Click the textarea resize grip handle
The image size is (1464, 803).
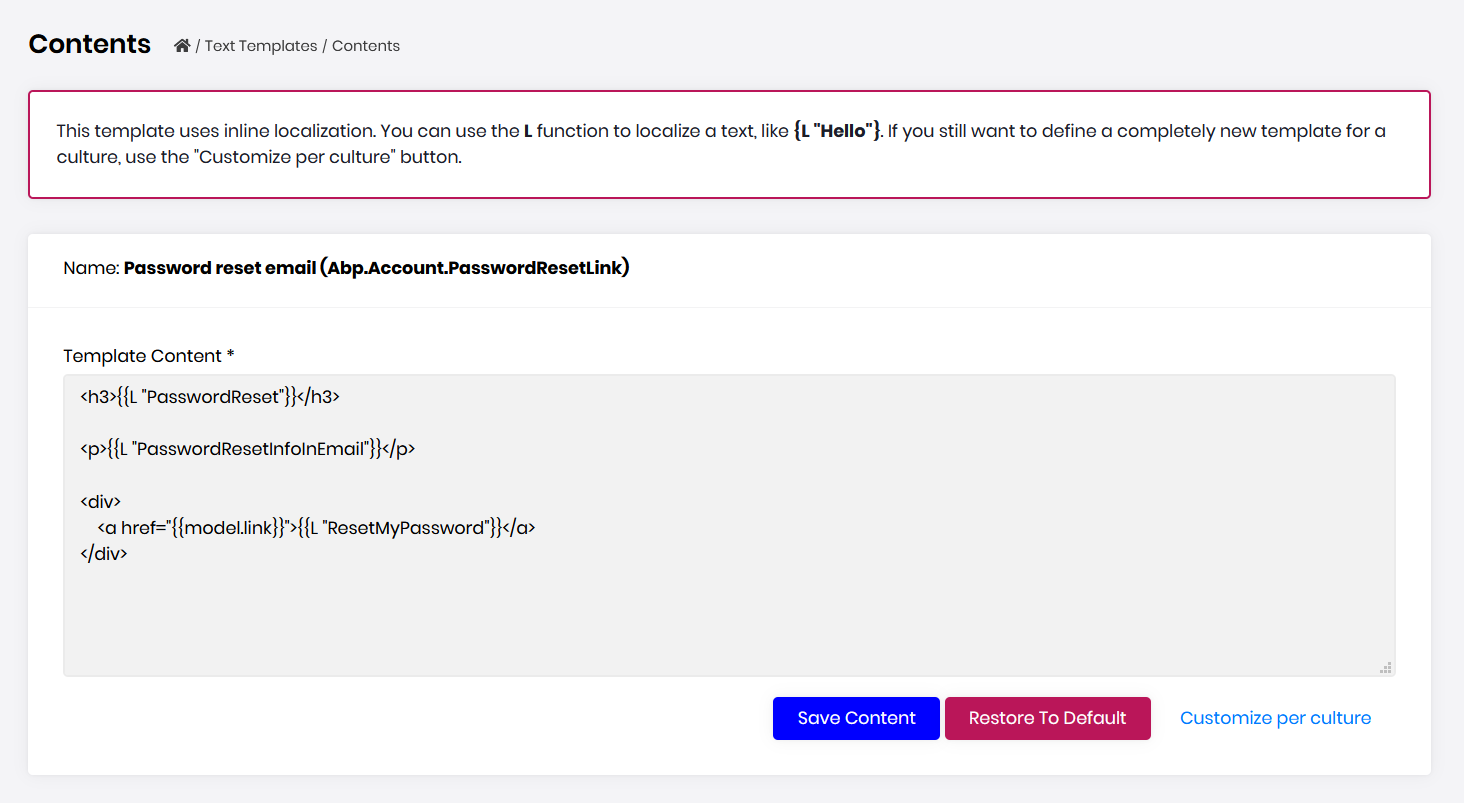coord(1385,668)
